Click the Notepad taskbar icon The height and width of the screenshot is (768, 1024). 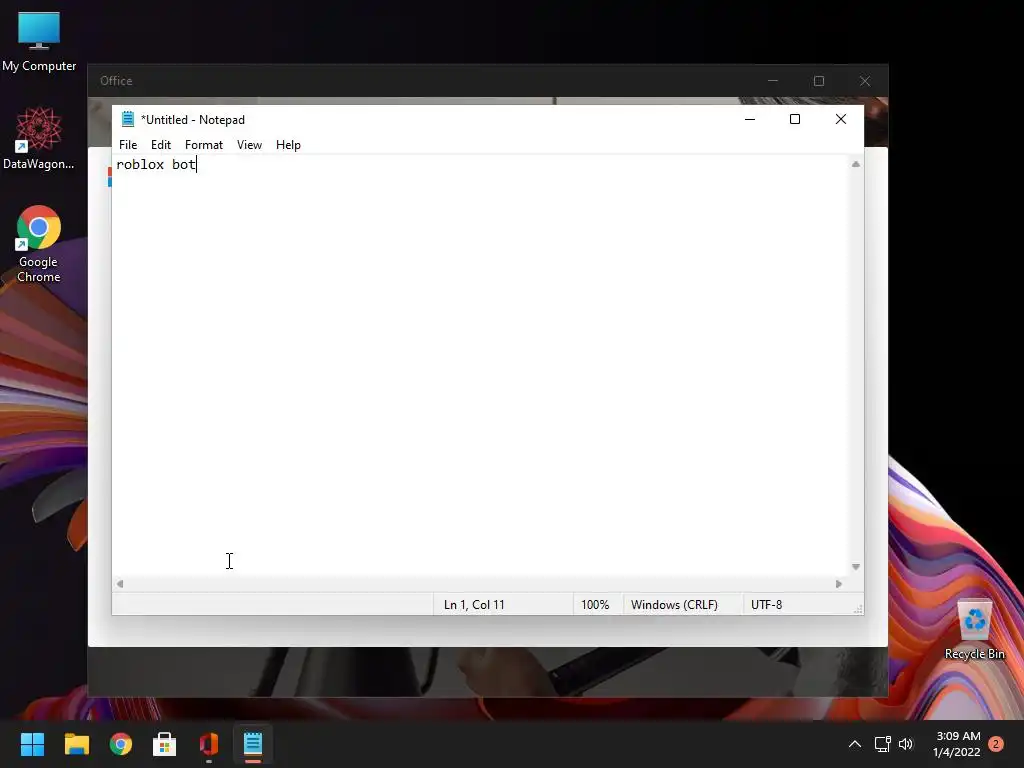pyautogui.click(x=253, y=744)
